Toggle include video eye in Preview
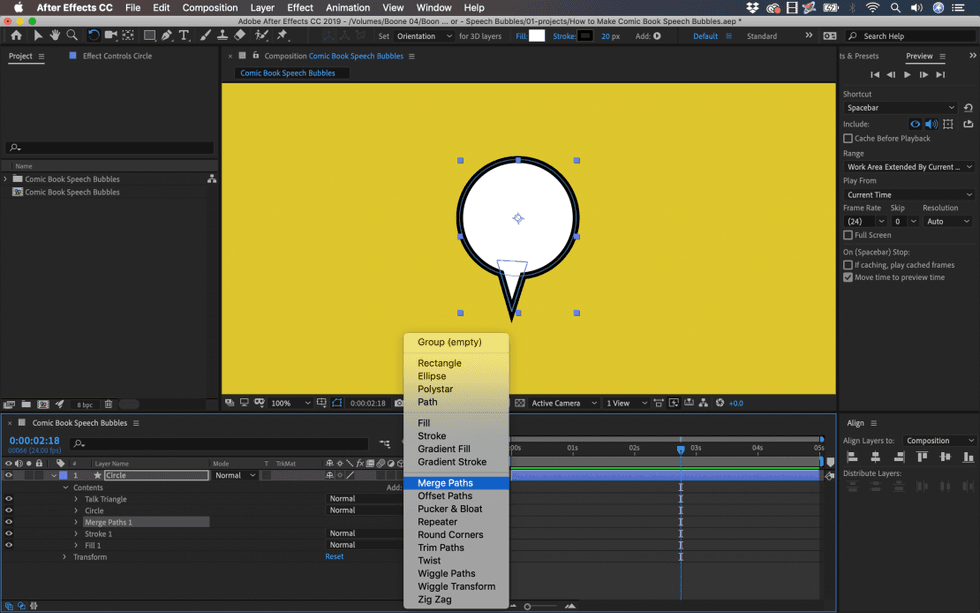Screen dimensions: 980x613 click(915, 124)
